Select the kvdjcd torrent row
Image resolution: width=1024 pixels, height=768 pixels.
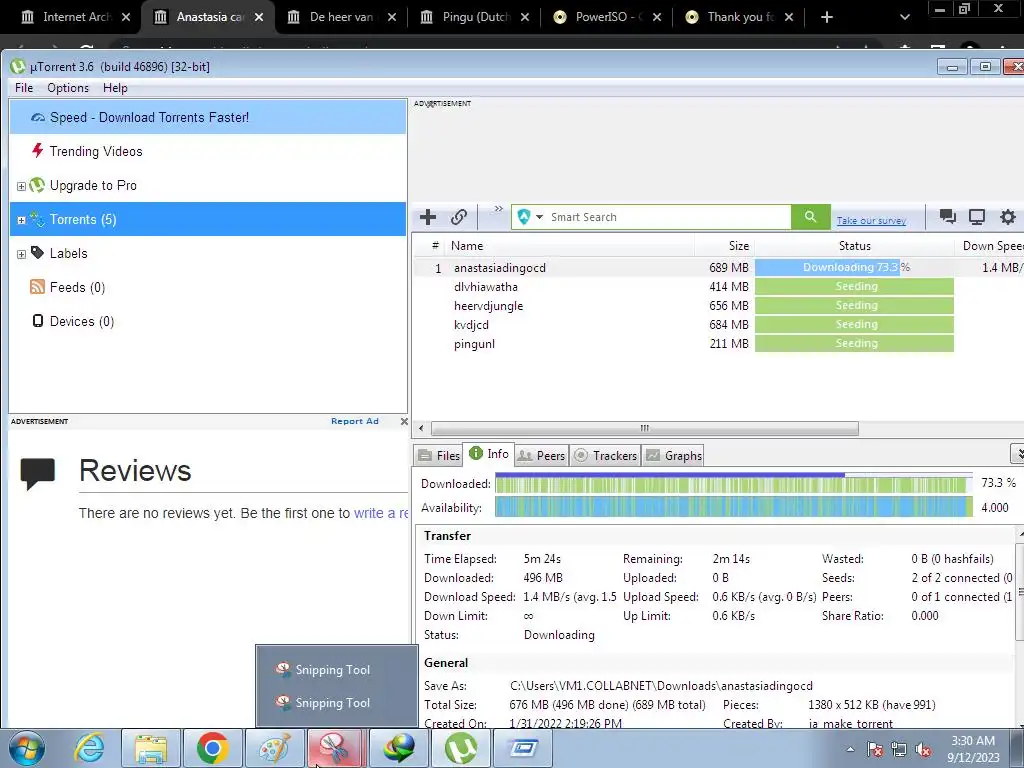coord(717,325)
